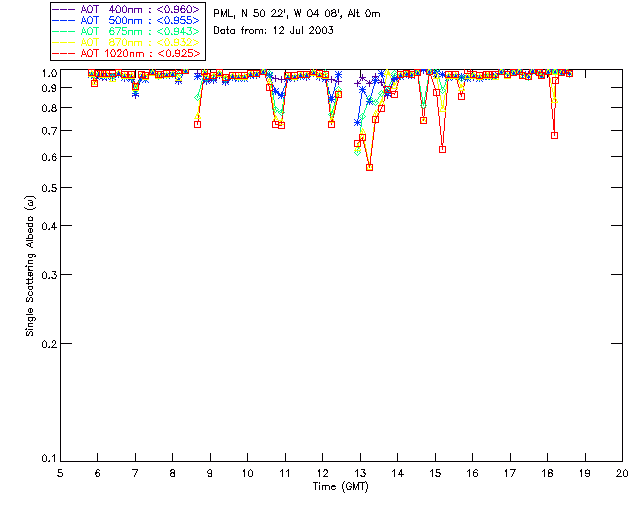This screenshot has height=512, width=640.
Task: Click the y-axis tick label 0.4
Action: pyautogui.click(x=49, y=226)
